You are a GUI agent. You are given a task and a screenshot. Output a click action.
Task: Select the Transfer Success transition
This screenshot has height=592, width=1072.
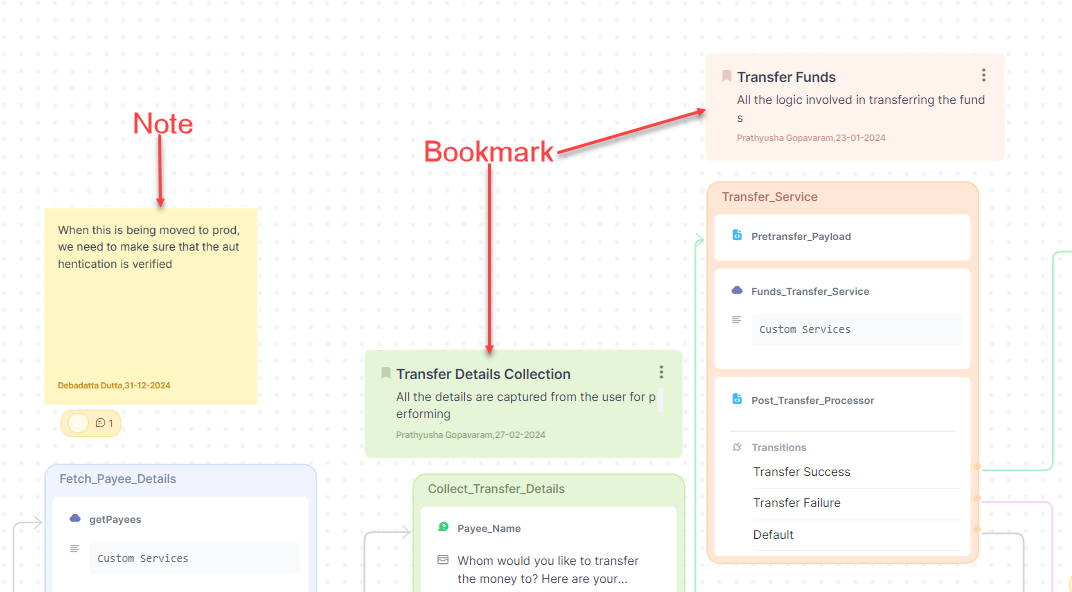801,472
